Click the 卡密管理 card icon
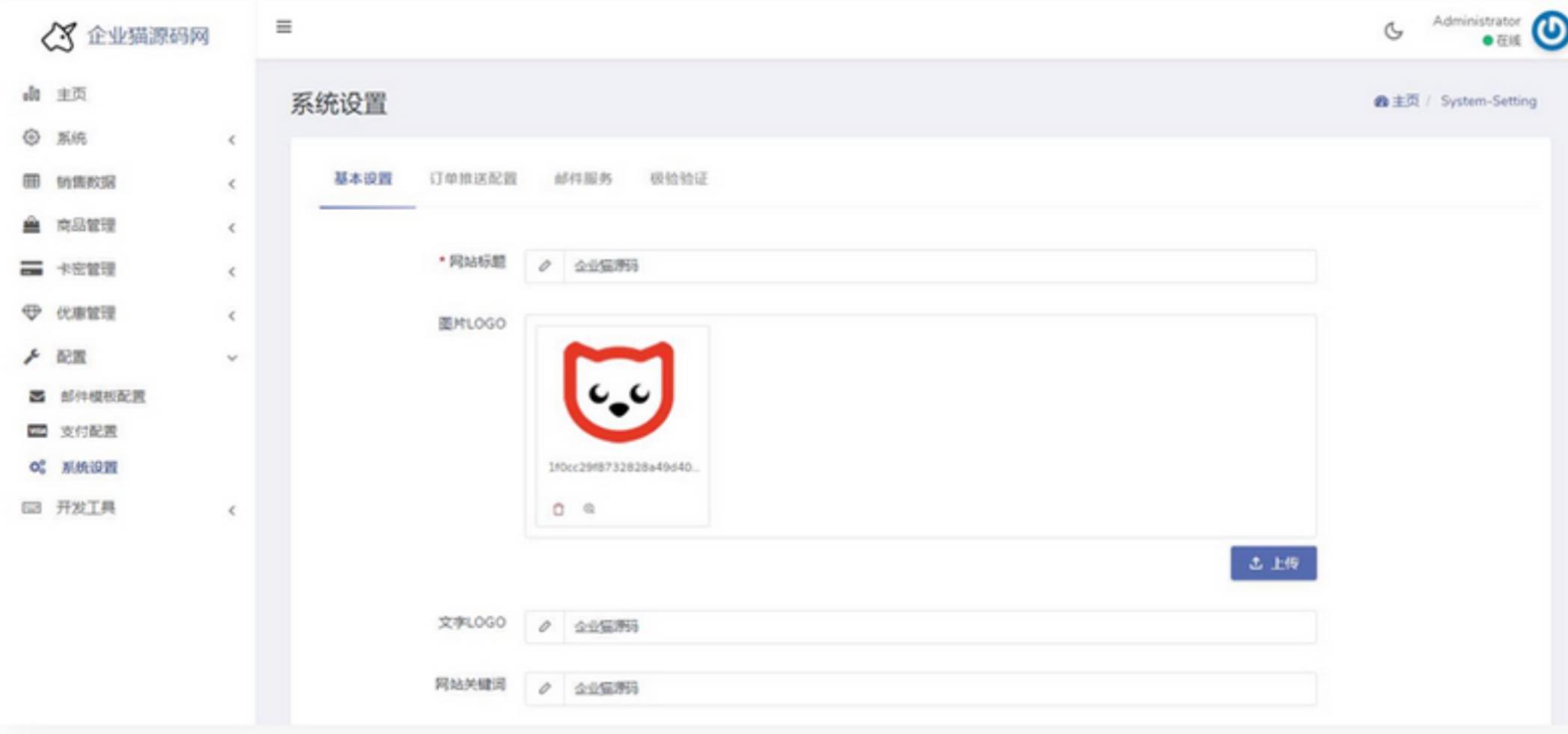 tap(31, 268)
